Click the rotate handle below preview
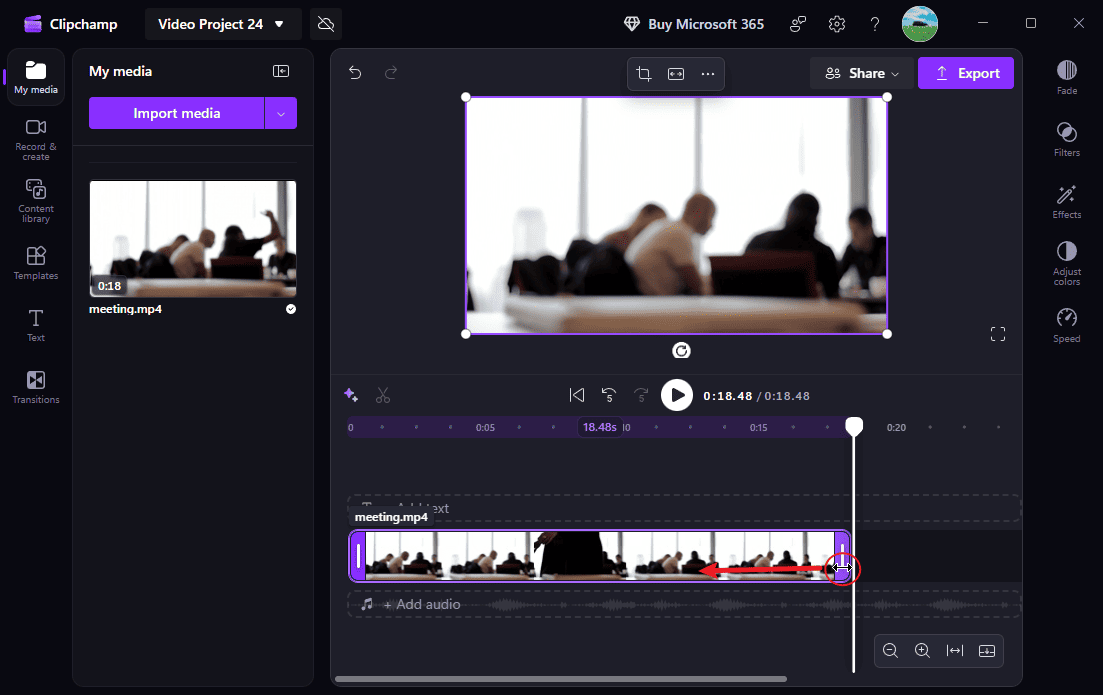This screenshot has width=1103, height=695. [x=681, y=350]
